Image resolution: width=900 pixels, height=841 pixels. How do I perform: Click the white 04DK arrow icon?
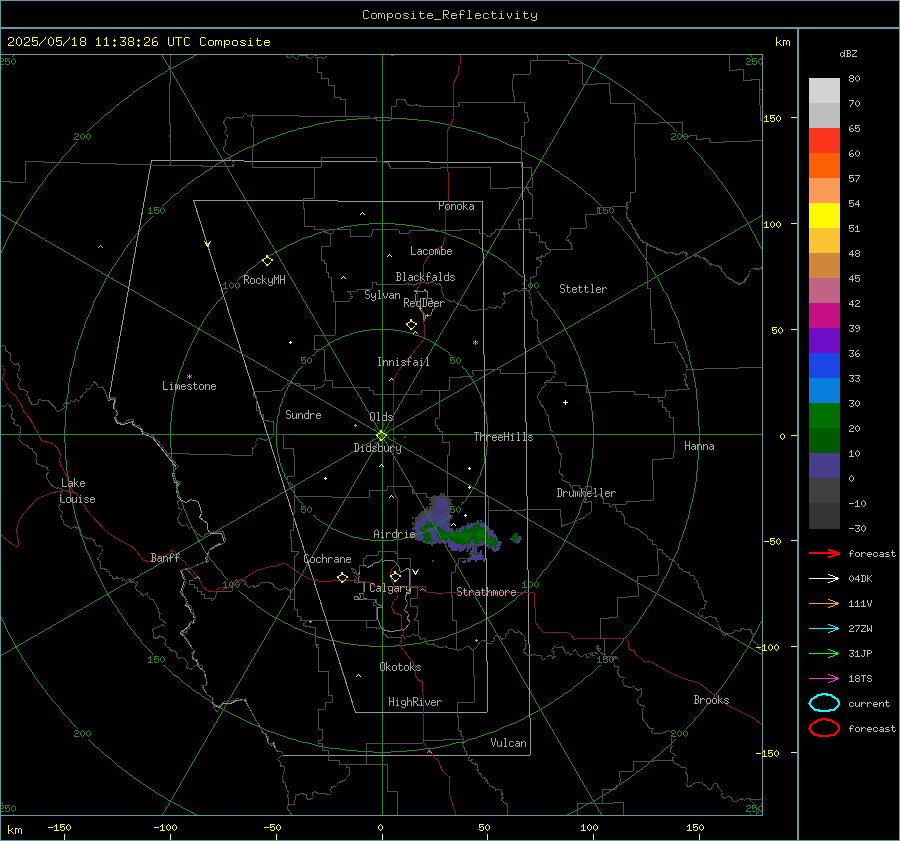coord(824,578)
